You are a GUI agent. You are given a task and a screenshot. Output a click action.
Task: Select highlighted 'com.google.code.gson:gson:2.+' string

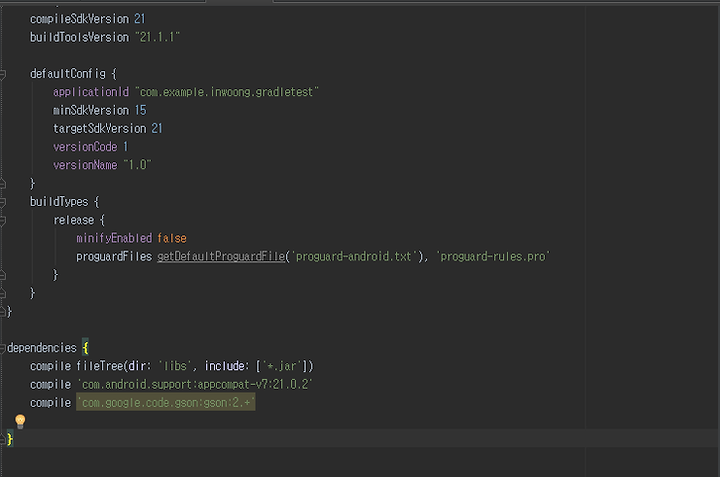point(165,403)
